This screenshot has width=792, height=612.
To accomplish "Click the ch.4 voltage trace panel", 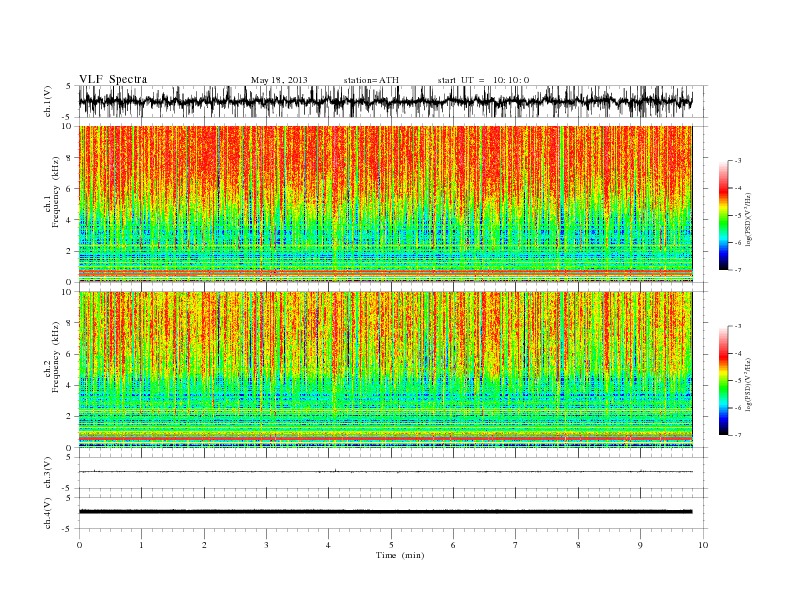I will 393,513.
